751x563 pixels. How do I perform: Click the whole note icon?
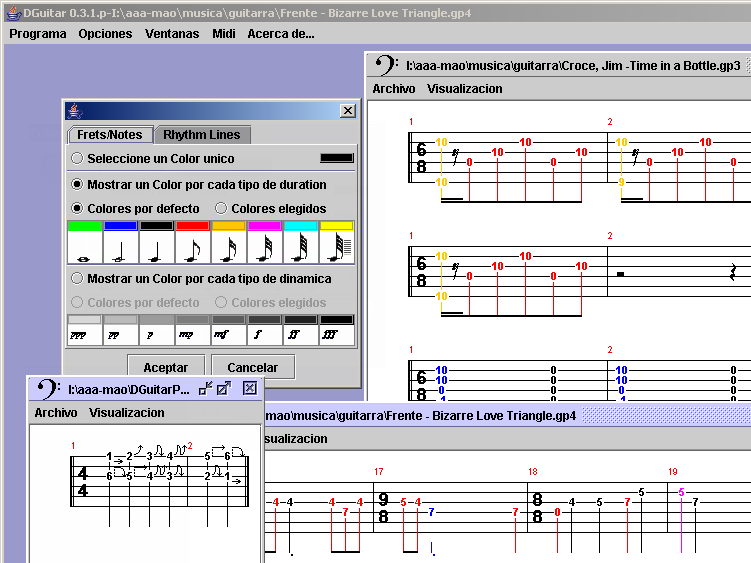pos(85,247)
